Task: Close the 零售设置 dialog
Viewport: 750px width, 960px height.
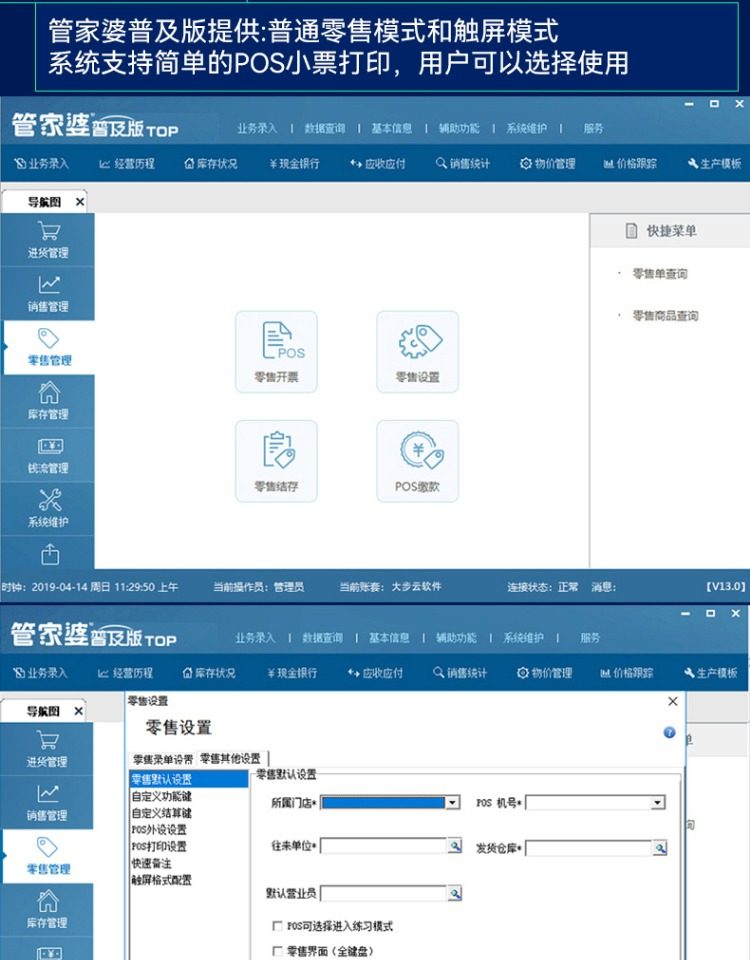Action: point(672,701)
